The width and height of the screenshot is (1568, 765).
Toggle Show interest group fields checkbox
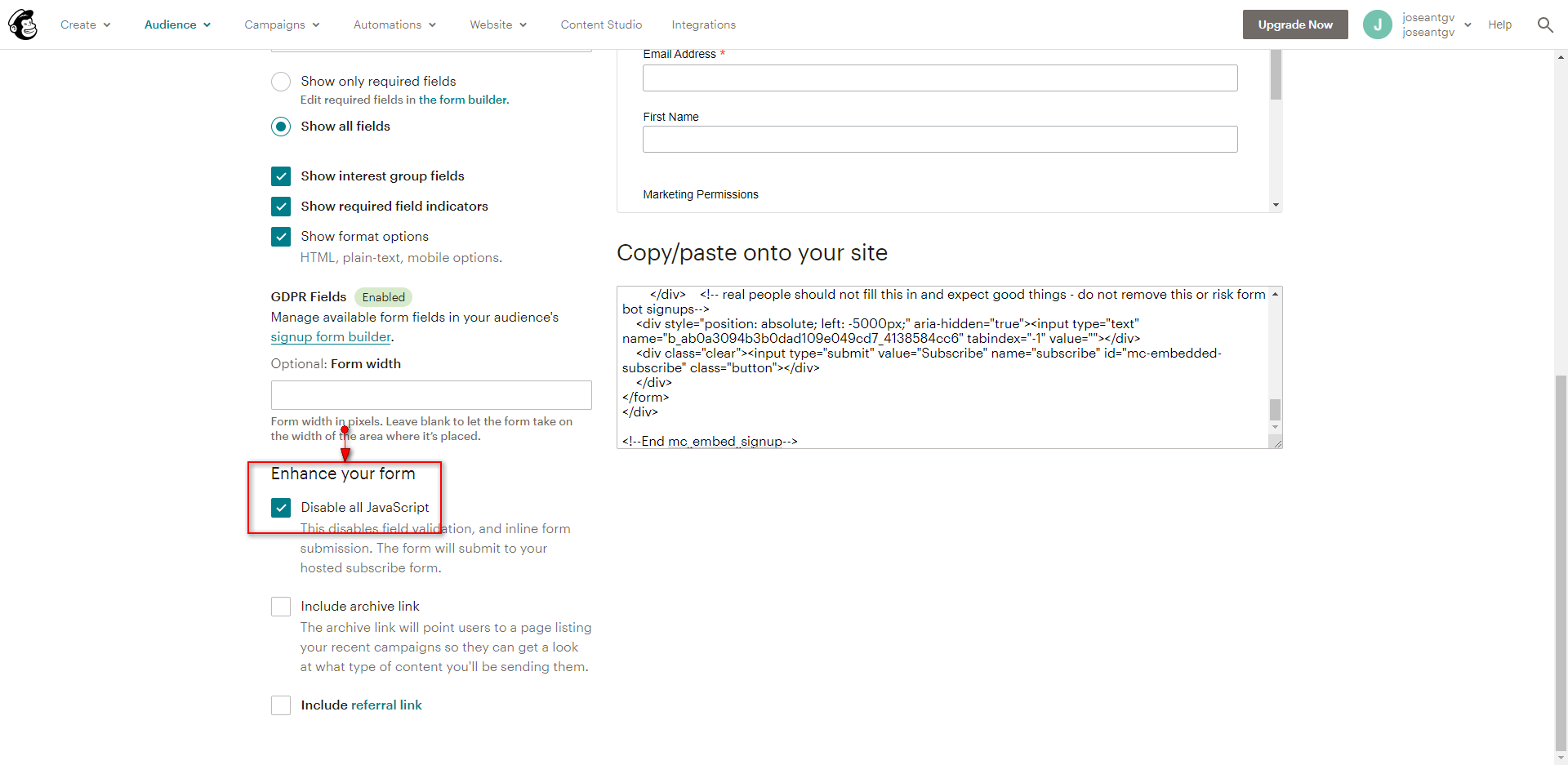281,176
